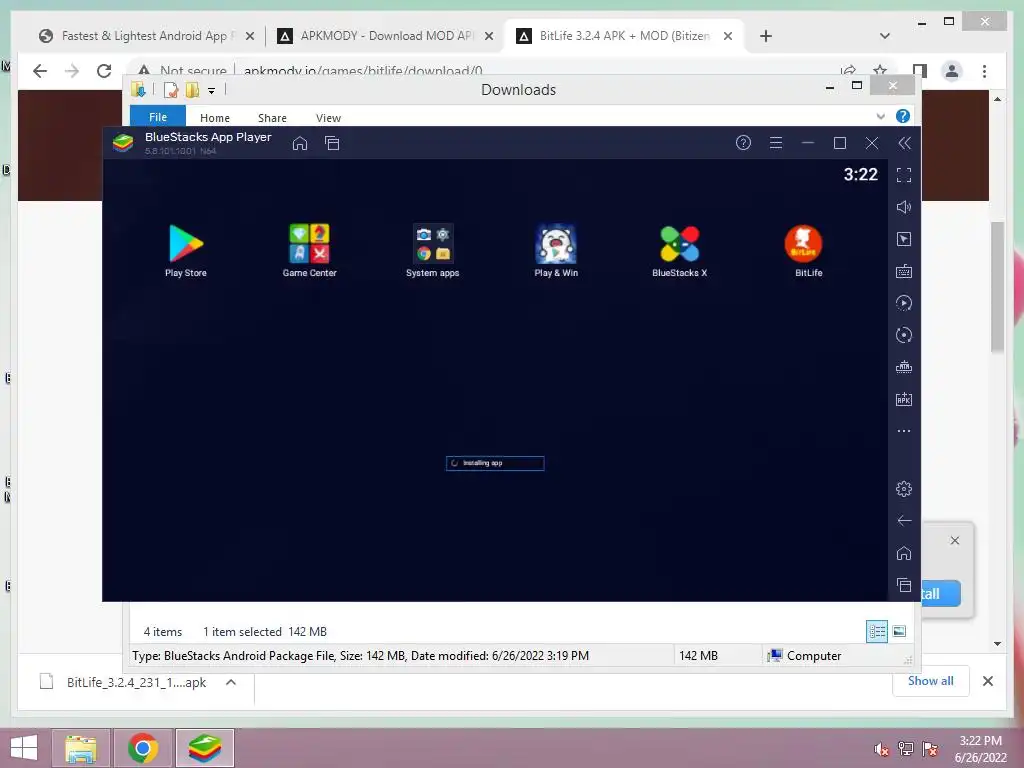The width and height of the screenshot is (1024, 768).
Task: Click the volume speaker icon in BlueStacks sidebar
Action: [x=904, y=207]
